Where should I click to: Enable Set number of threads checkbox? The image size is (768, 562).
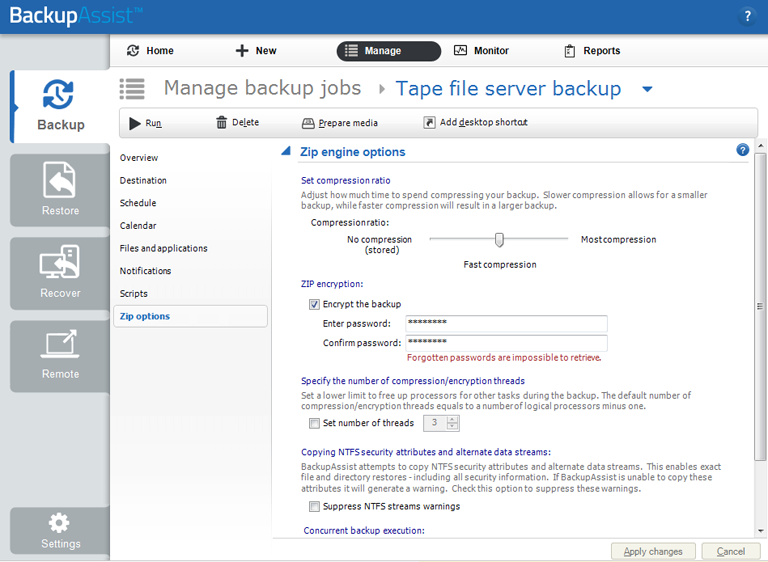pyautogui.click(x=314, y=423)
